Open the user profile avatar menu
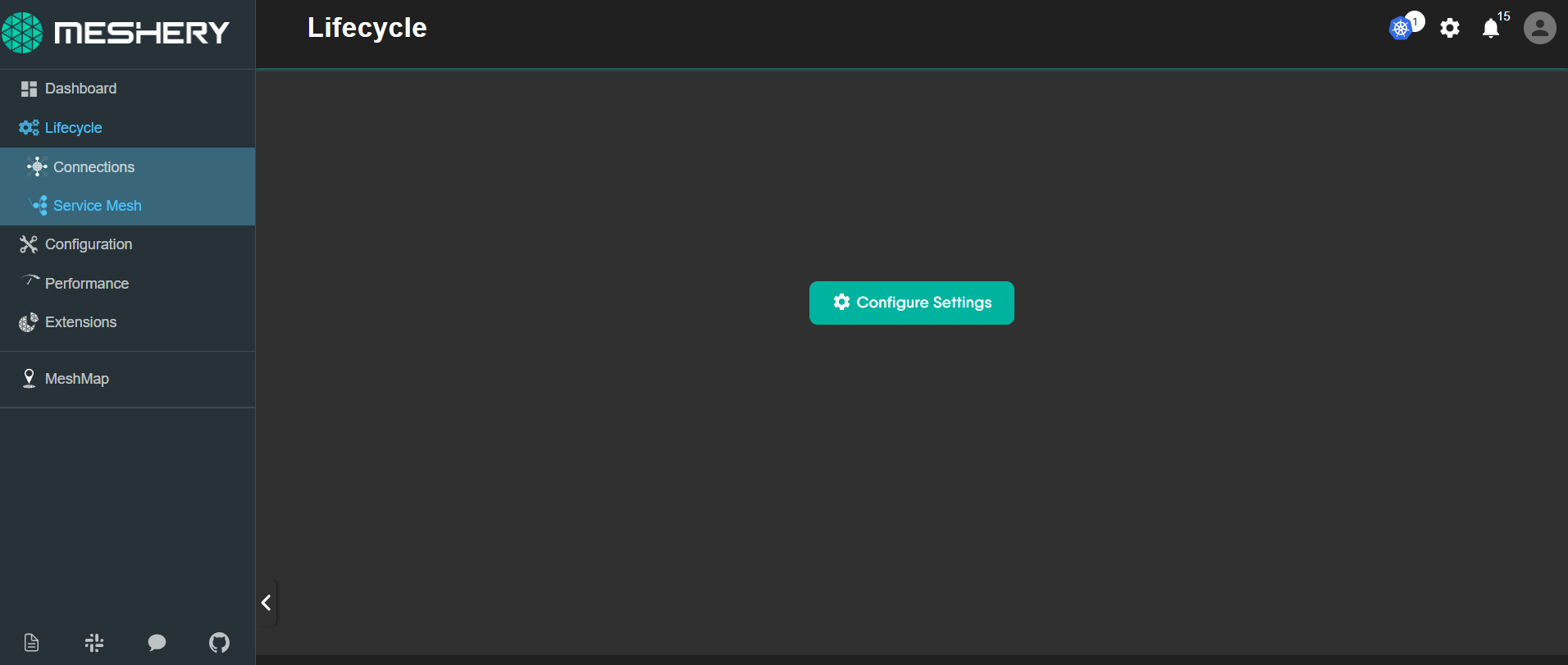 coord(1540,28)
